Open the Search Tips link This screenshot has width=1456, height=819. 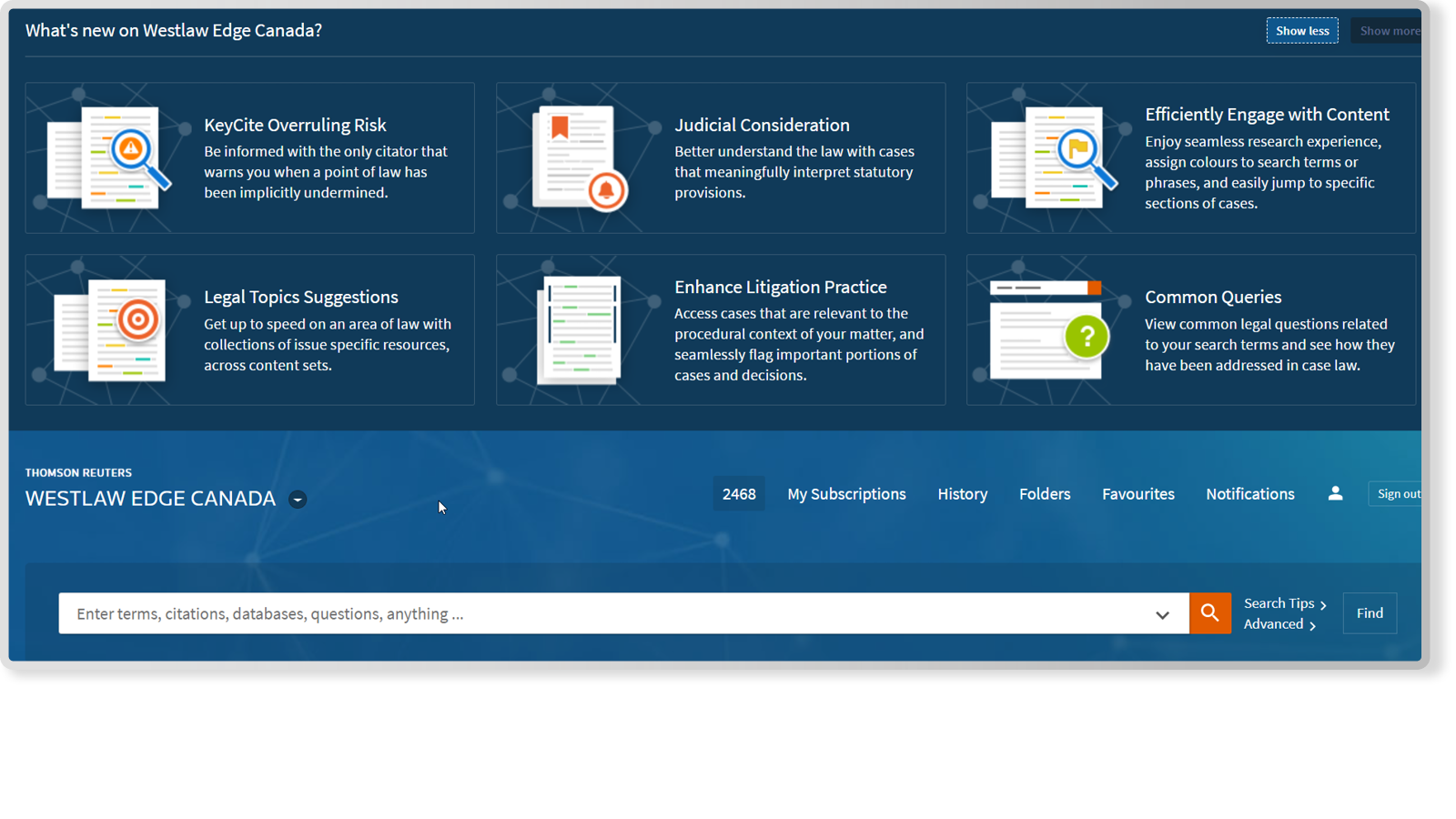1285,603
